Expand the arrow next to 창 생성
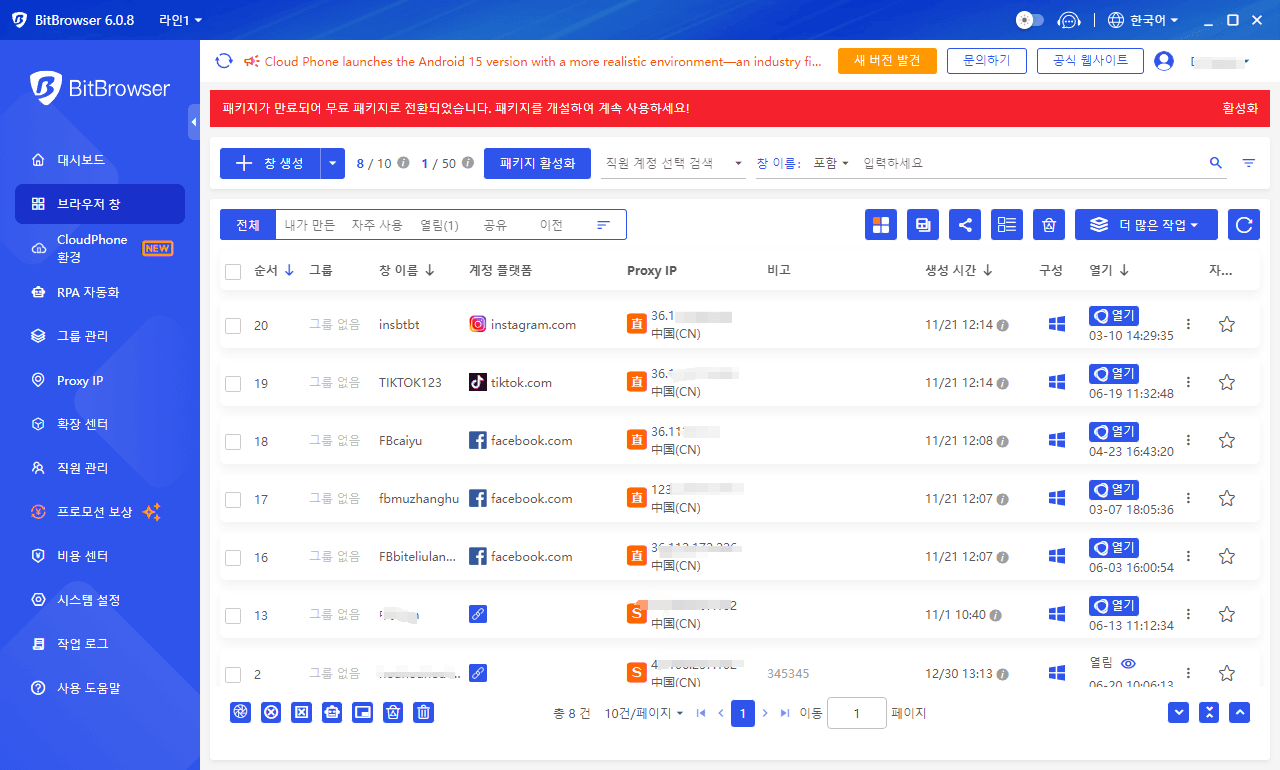 point(333,163)
